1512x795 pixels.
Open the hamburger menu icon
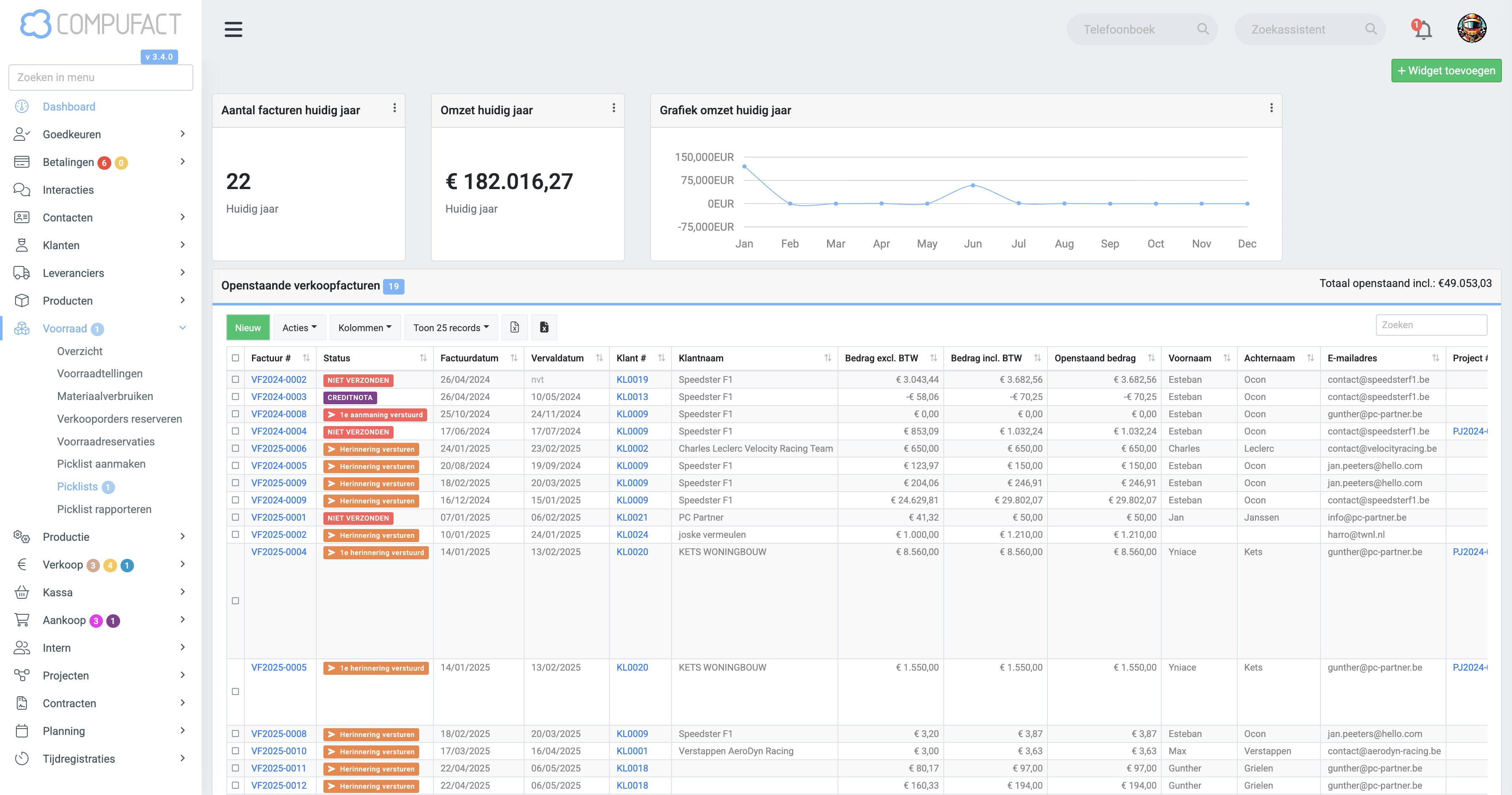233,29
